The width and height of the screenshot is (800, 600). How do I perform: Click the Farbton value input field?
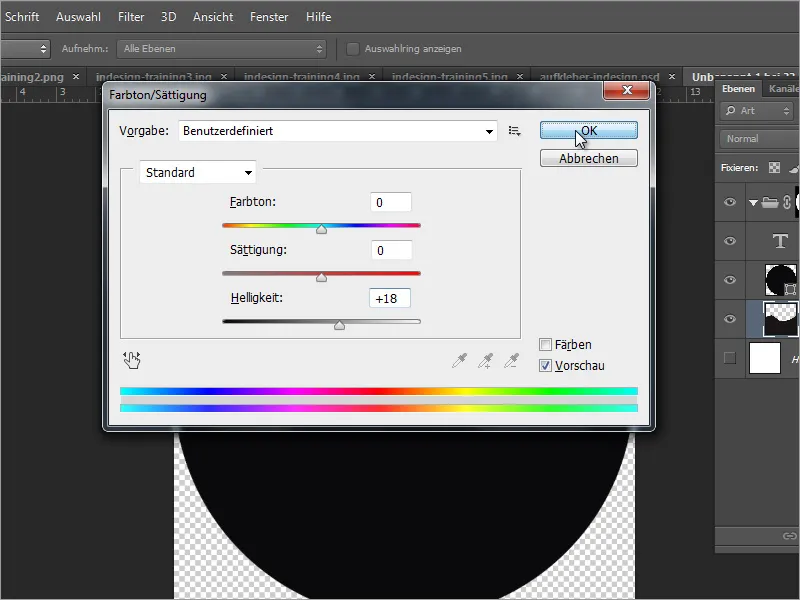coord(391,203)
